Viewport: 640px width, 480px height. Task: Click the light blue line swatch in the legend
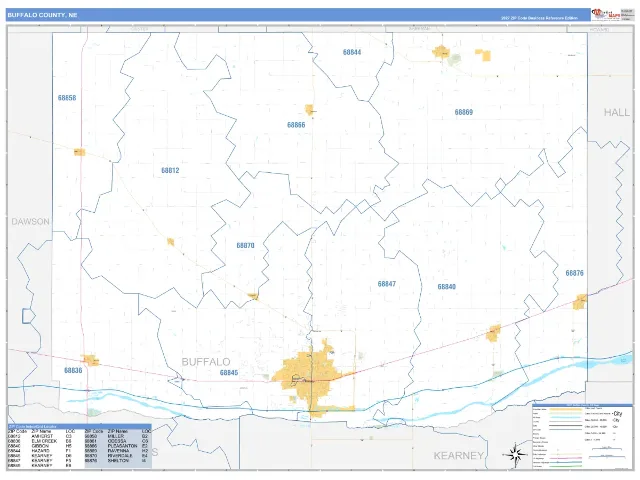[566, 418]
